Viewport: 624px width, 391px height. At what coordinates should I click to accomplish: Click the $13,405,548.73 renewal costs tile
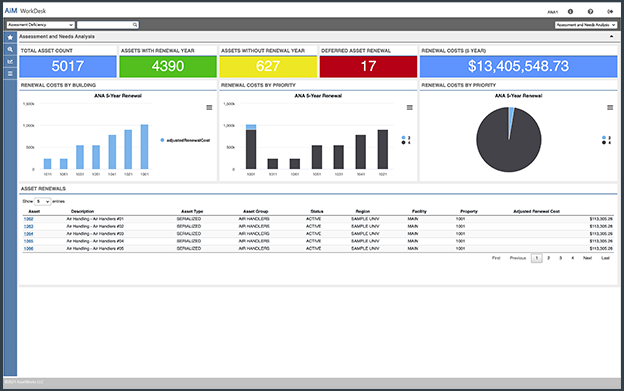click(x=519, y=66)
